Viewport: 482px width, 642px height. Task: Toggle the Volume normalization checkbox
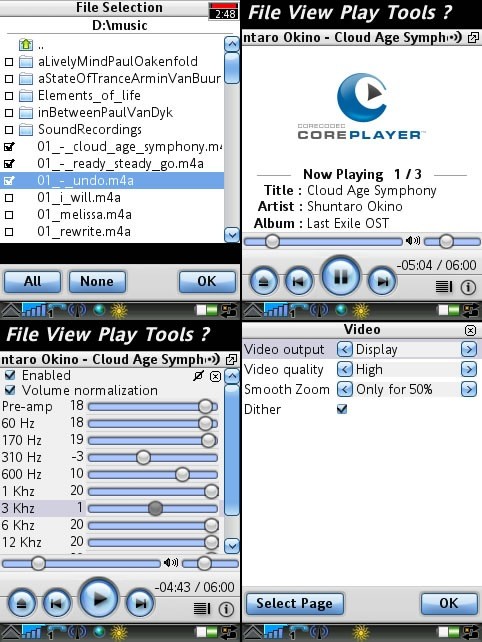pyautogui.click(x=10, y=390)
